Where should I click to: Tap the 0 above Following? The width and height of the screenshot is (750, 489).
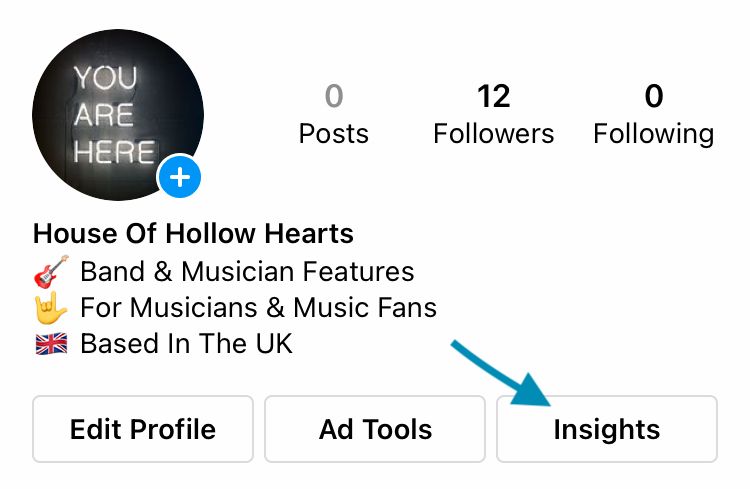coord(654,96)
